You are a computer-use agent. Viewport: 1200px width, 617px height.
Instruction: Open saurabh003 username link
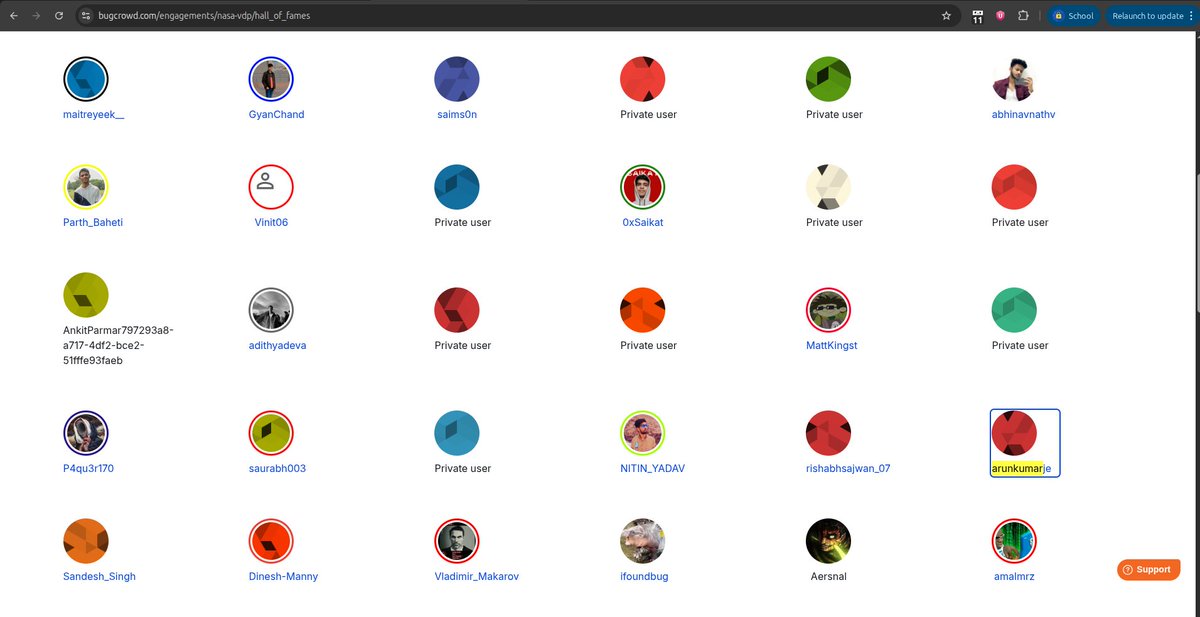point(277,468)
